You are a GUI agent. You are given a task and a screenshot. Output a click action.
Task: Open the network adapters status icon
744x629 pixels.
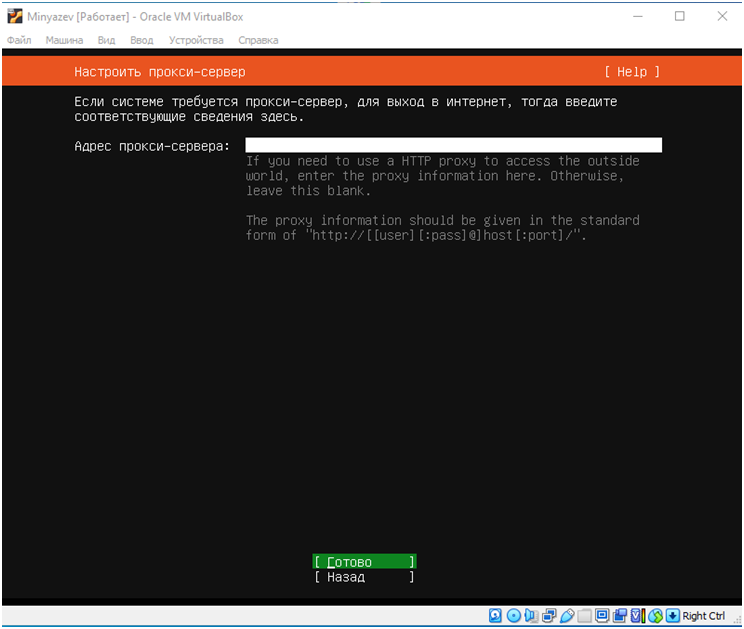[x=549, y=616]
